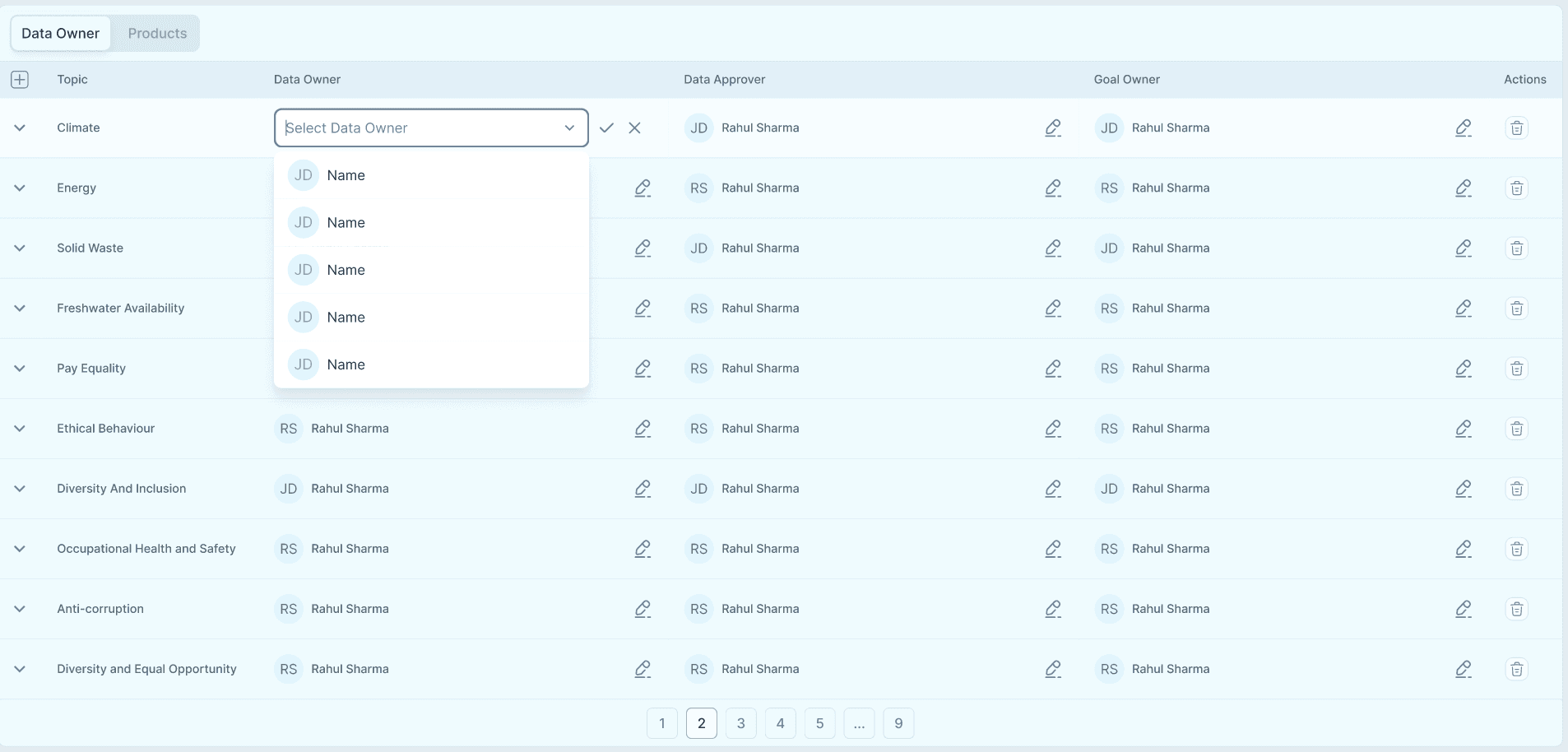
Task: Delete the Ethical Behaviour row
Action: 1517,428
